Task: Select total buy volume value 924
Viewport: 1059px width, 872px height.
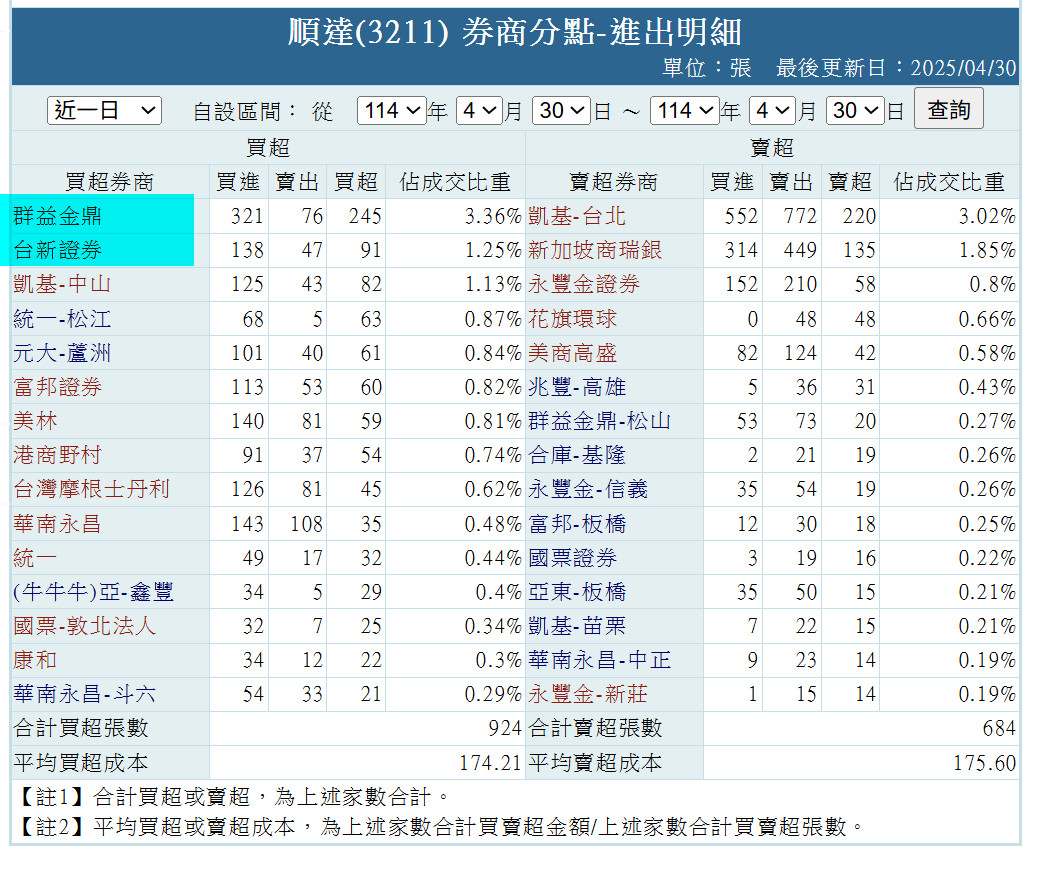Action: (x=505, y=728)
